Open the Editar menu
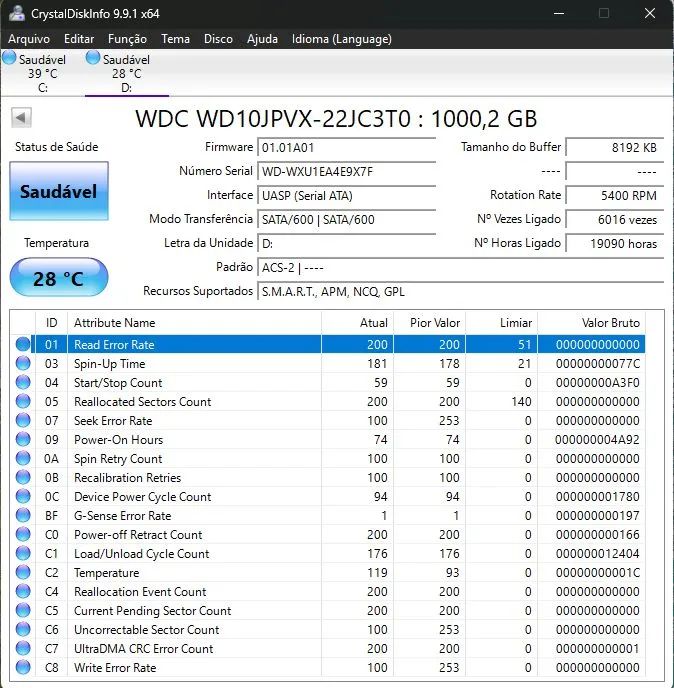Viewport: 674px width, 688px height. [x=79, y=39]
